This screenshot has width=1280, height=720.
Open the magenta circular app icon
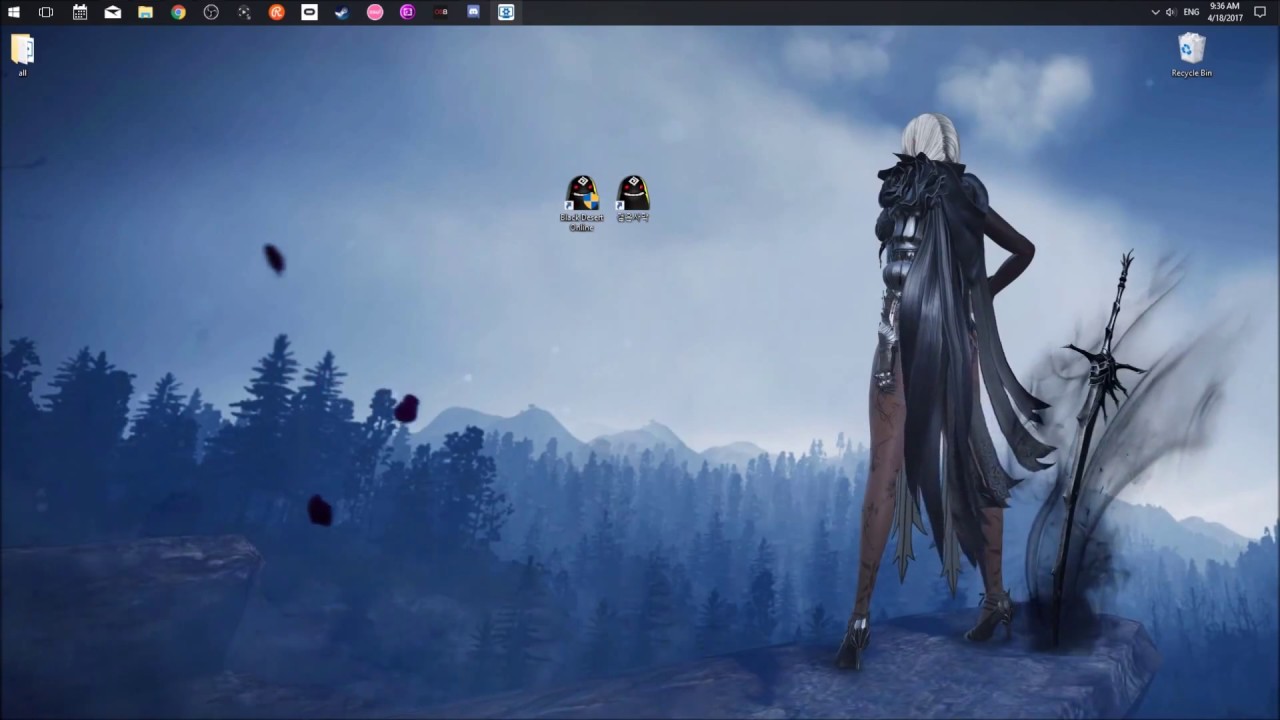click(x=408, y=12)
